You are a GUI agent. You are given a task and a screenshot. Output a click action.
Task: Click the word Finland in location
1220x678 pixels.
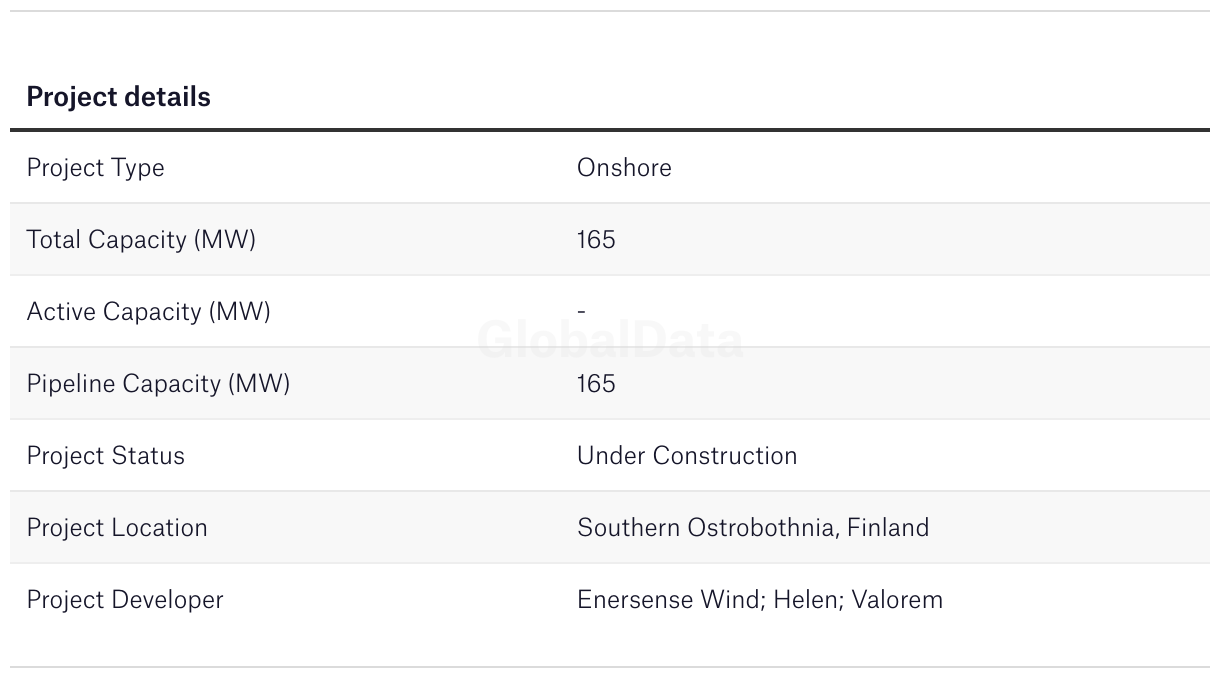click(888, 528)
